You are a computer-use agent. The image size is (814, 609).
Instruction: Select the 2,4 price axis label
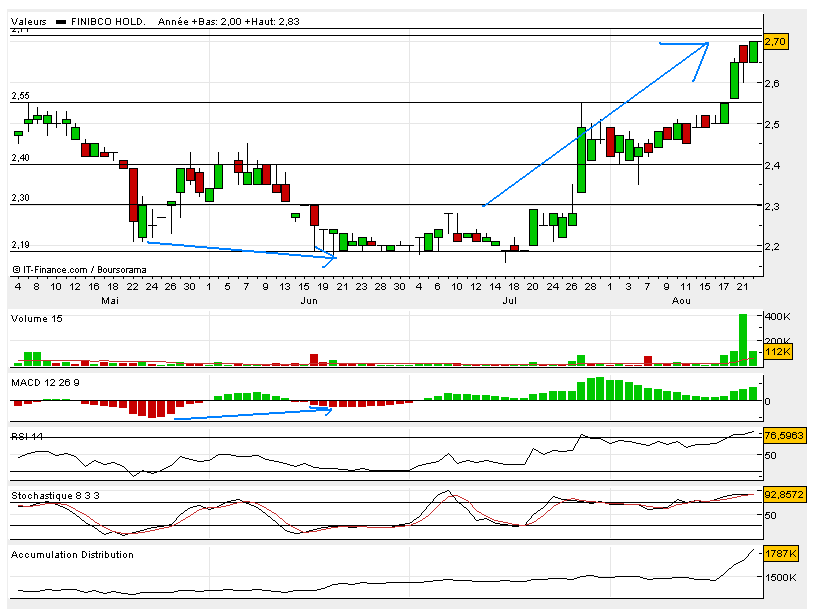click(x=772, y=165)
